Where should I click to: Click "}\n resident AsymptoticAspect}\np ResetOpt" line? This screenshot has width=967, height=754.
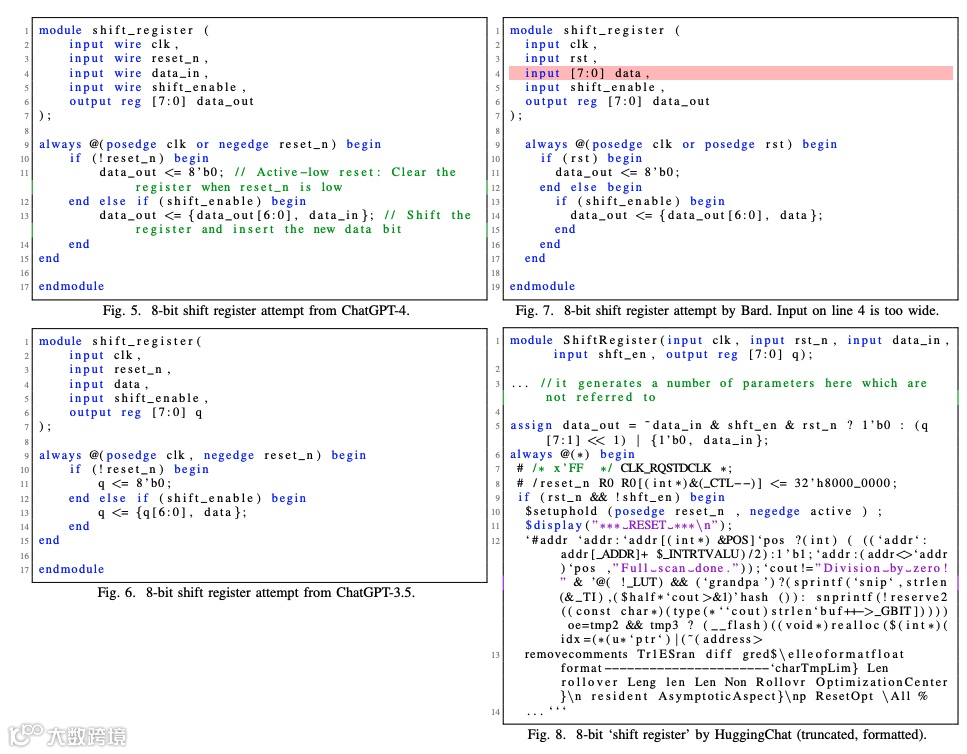tap(744, 697)
